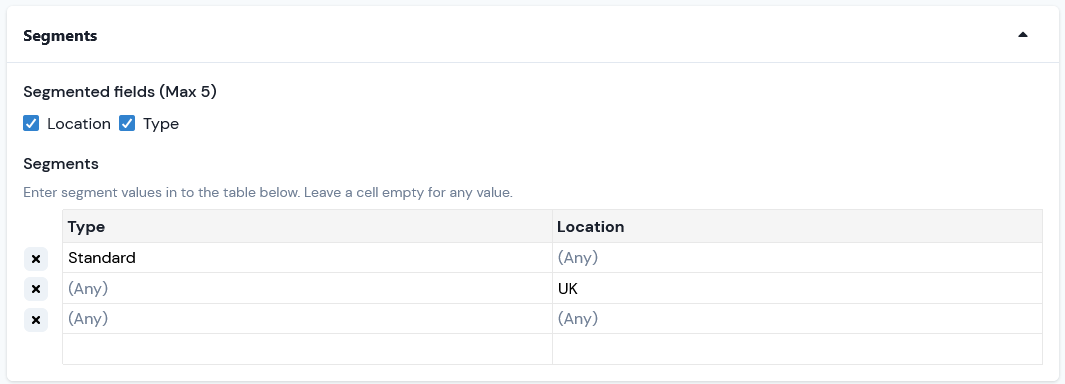Edit the Standard type cell
The height and width of the screenshot is (384, 1065).
[x=308, y=258]
